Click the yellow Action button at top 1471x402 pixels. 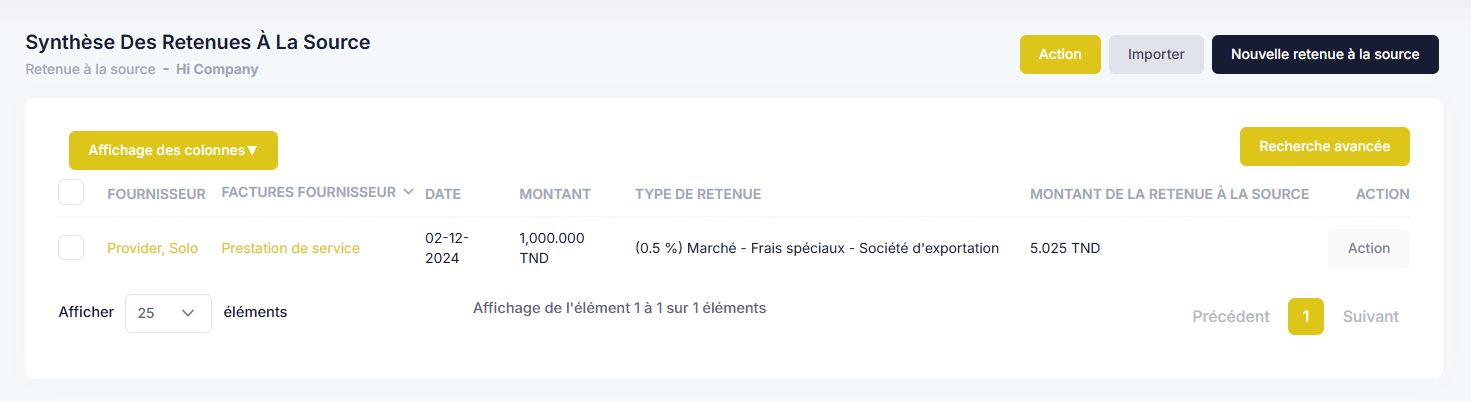[1060, 54]
